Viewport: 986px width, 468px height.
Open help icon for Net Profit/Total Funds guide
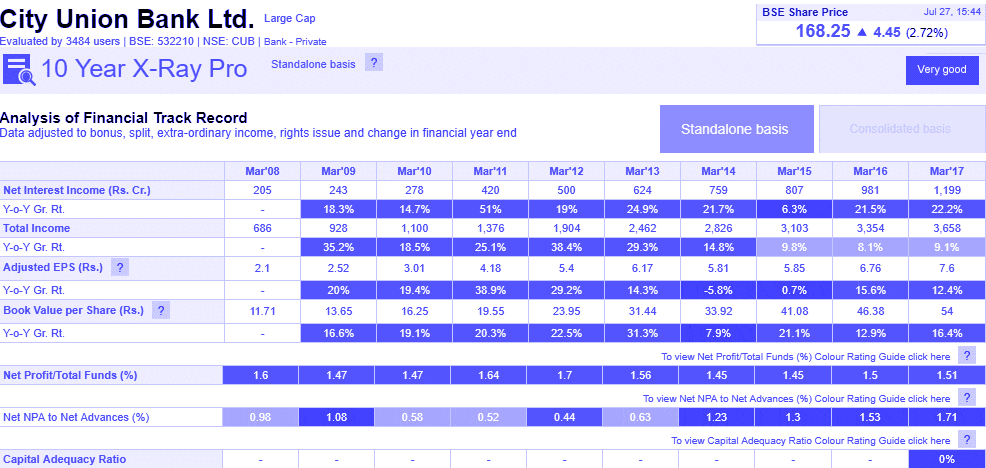pyautogui.click(x=967, y=355)
